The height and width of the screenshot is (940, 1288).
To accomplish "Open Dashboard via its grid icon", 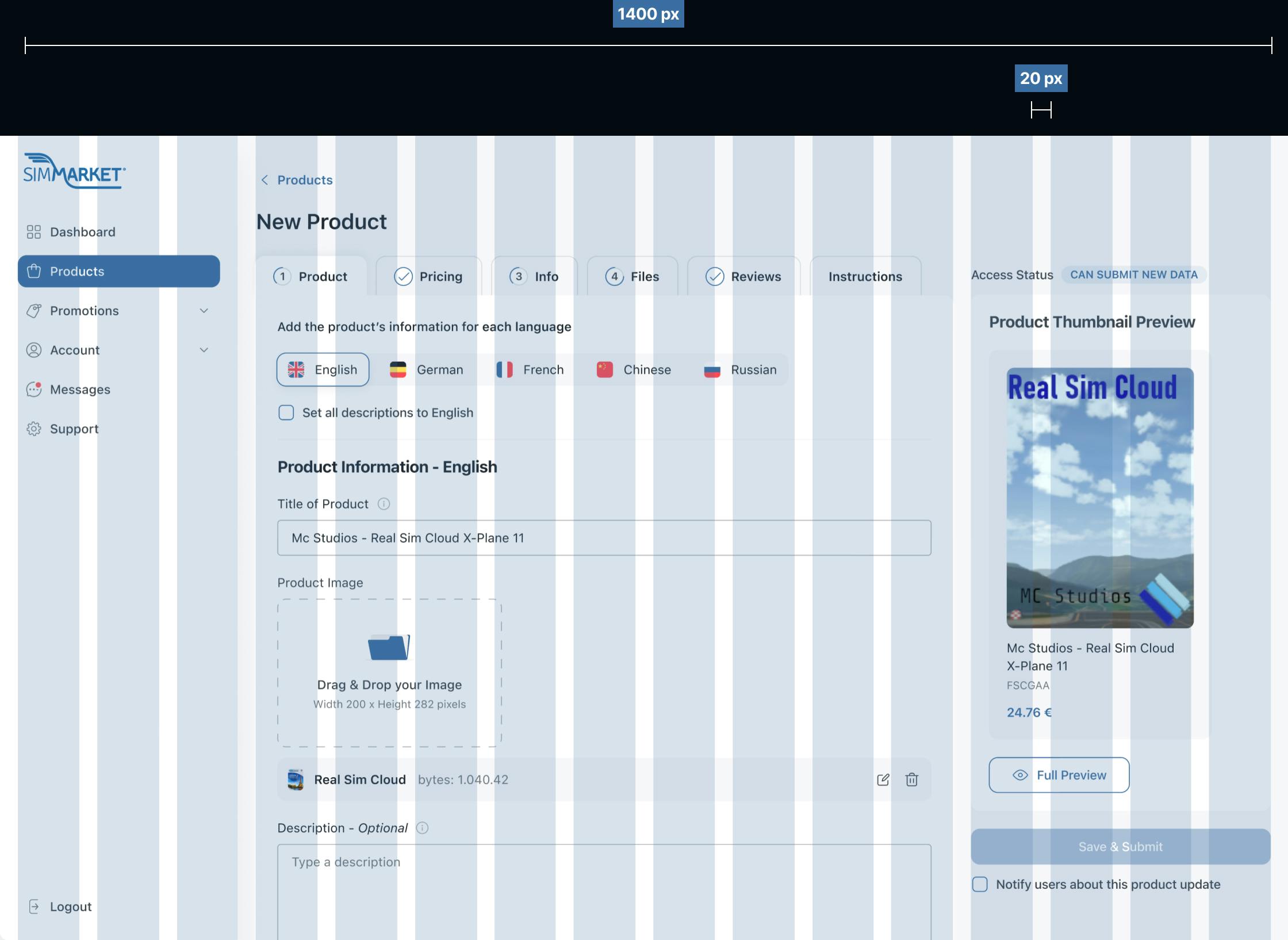I will [34, 232].
